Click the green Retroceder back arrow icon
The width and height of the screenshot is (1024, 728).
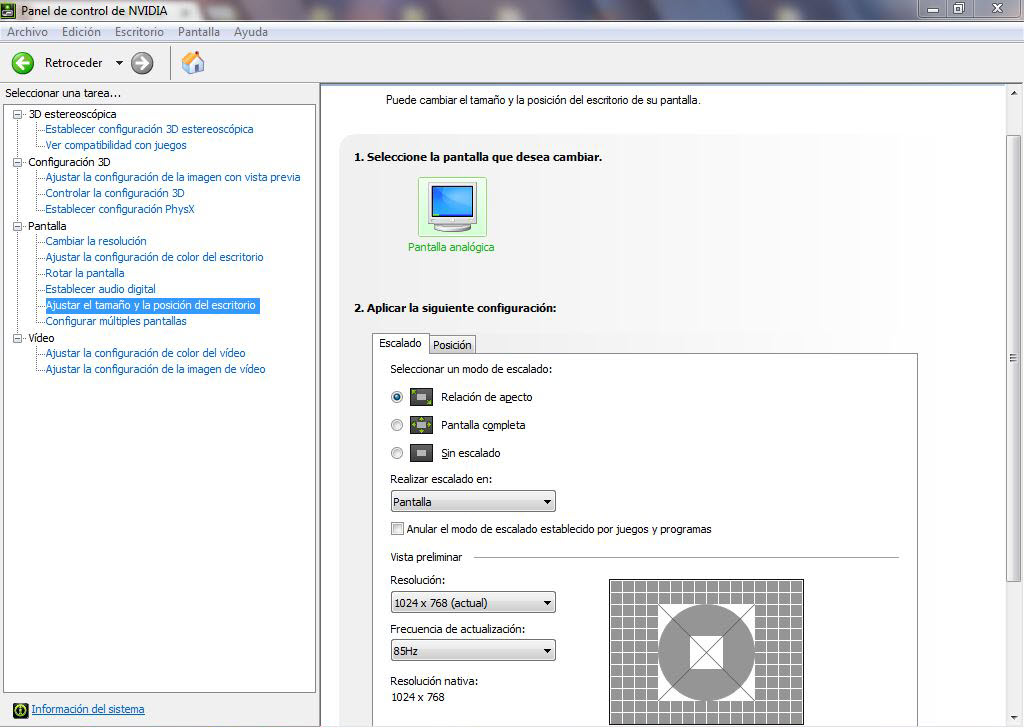click(x=22, y=63)
